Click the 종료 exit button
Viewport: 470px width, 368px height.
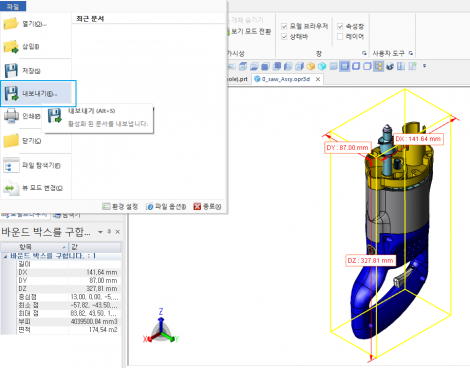click(207, 207)
